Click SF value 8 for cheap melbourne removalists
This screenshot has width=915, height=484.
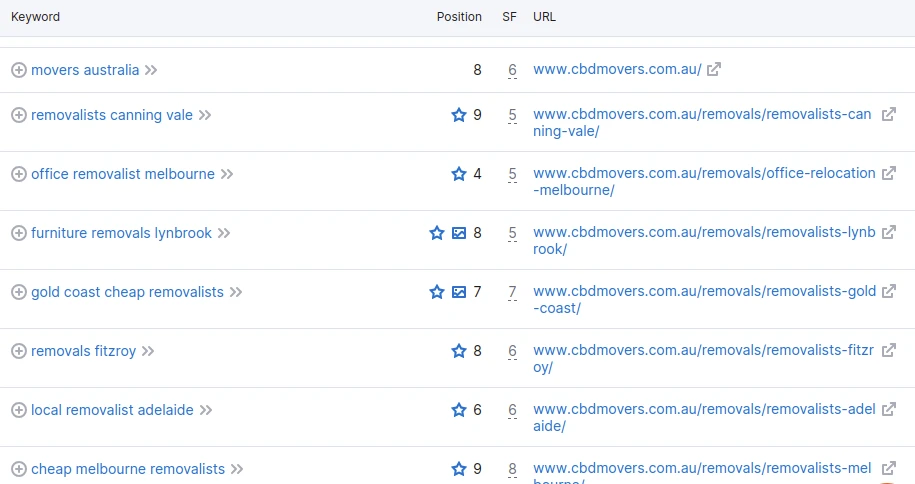tap(512, 469)
